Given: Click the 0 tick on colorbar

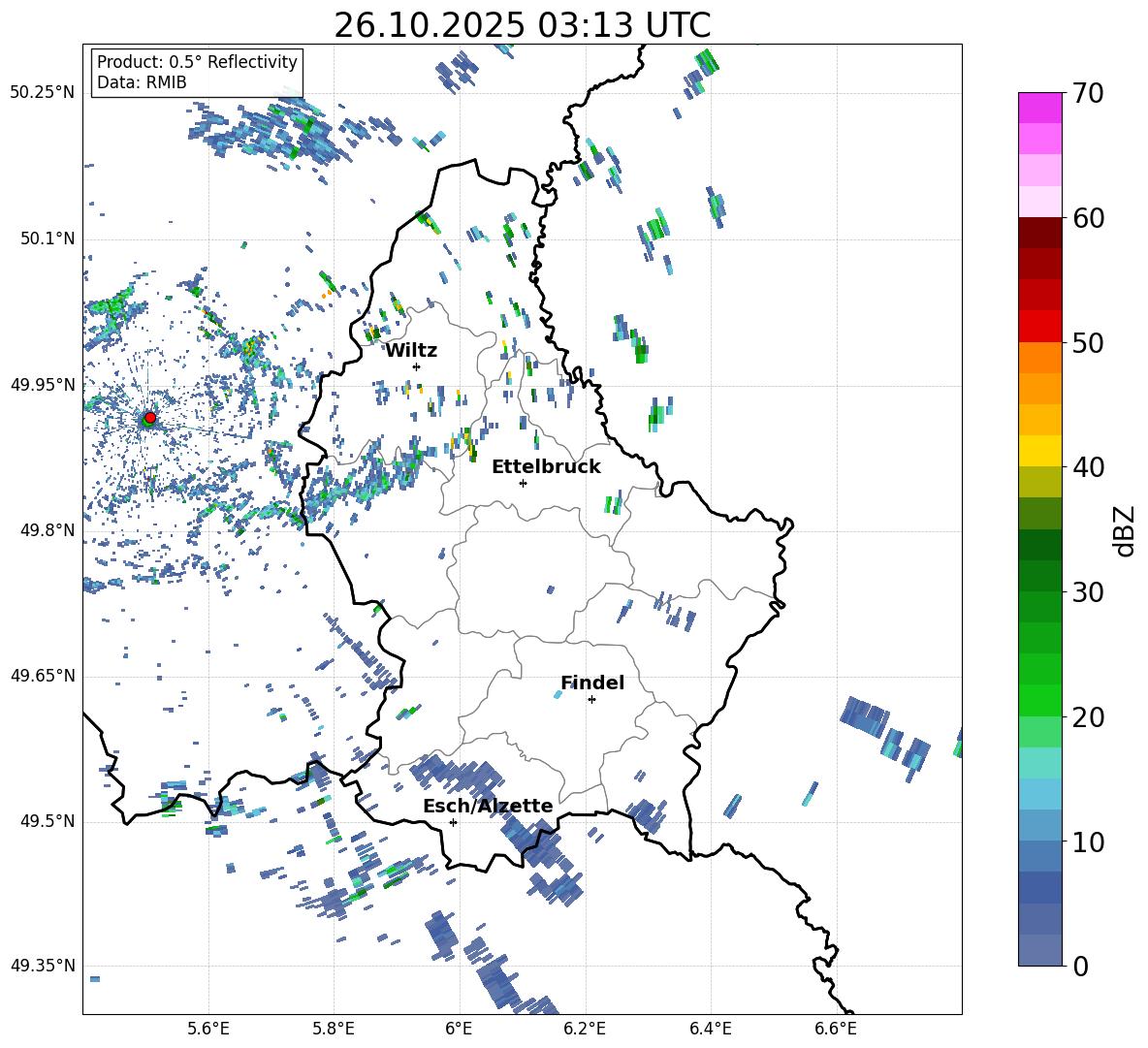Looking at the screenshot, I should [x=1080, y=966].
